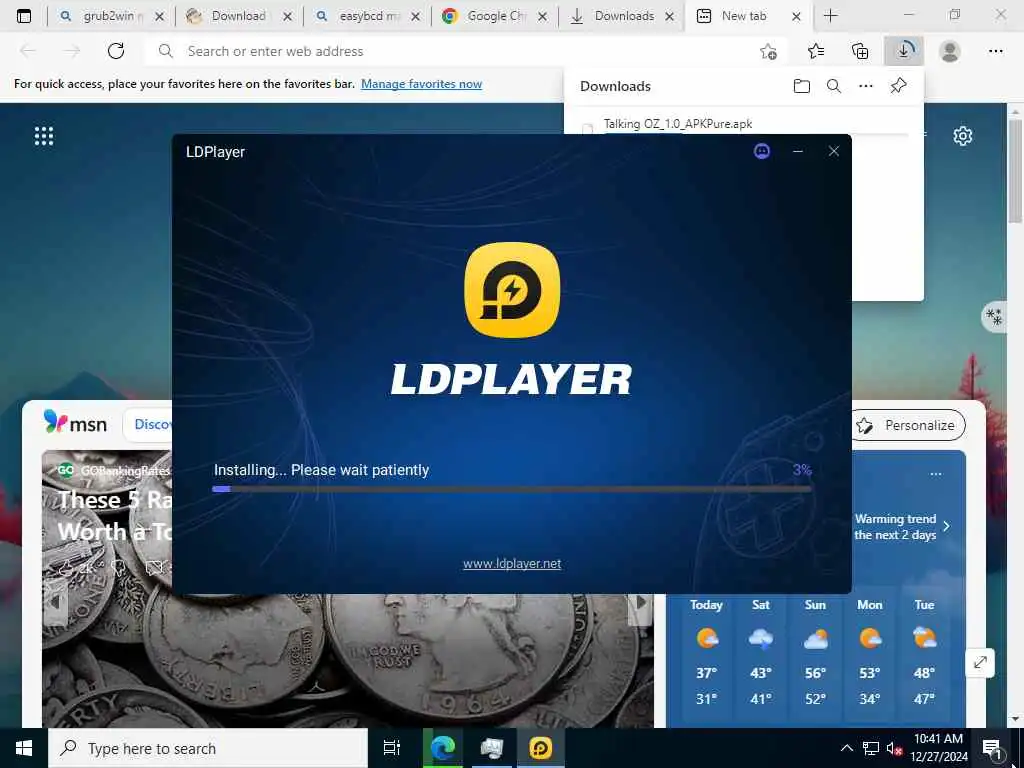Open the apps grid launcher on new tab page
The image size is (1024, 768).
click(x=44, y=136)
